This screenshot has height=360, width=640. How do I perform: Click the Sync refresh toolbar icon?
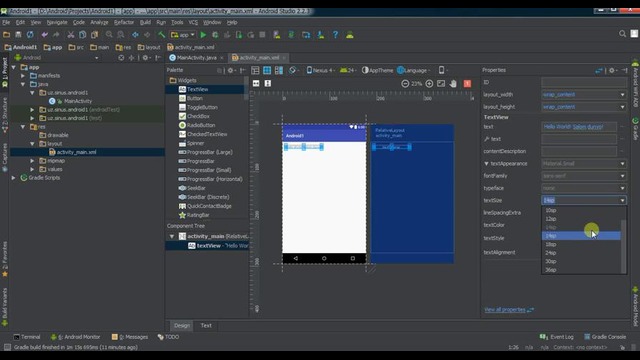30,35
